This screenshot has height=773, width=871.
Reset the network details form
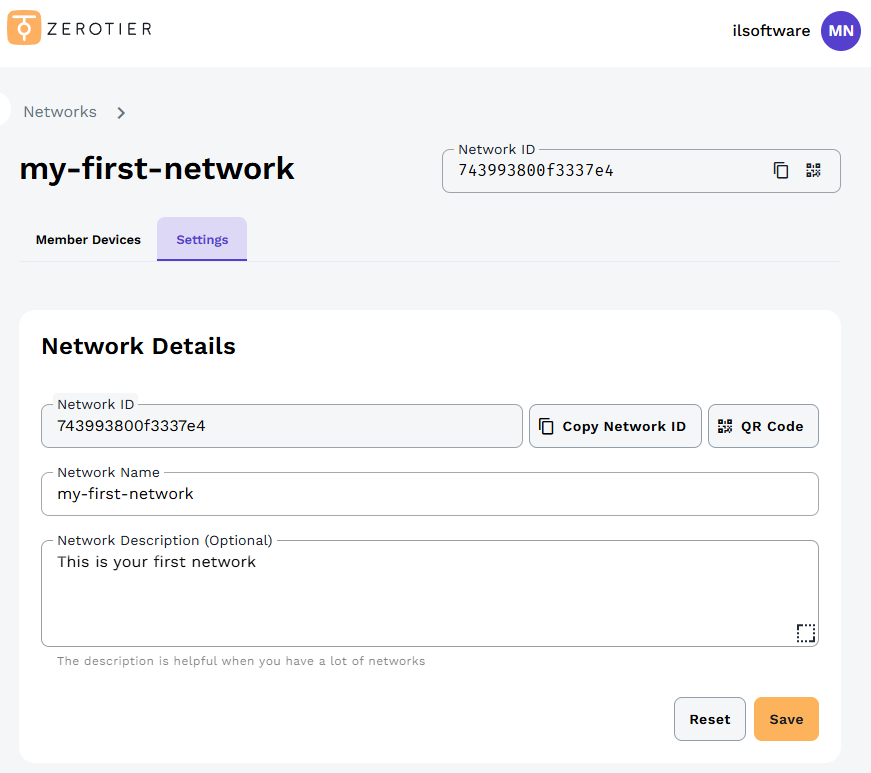[709, 719]
